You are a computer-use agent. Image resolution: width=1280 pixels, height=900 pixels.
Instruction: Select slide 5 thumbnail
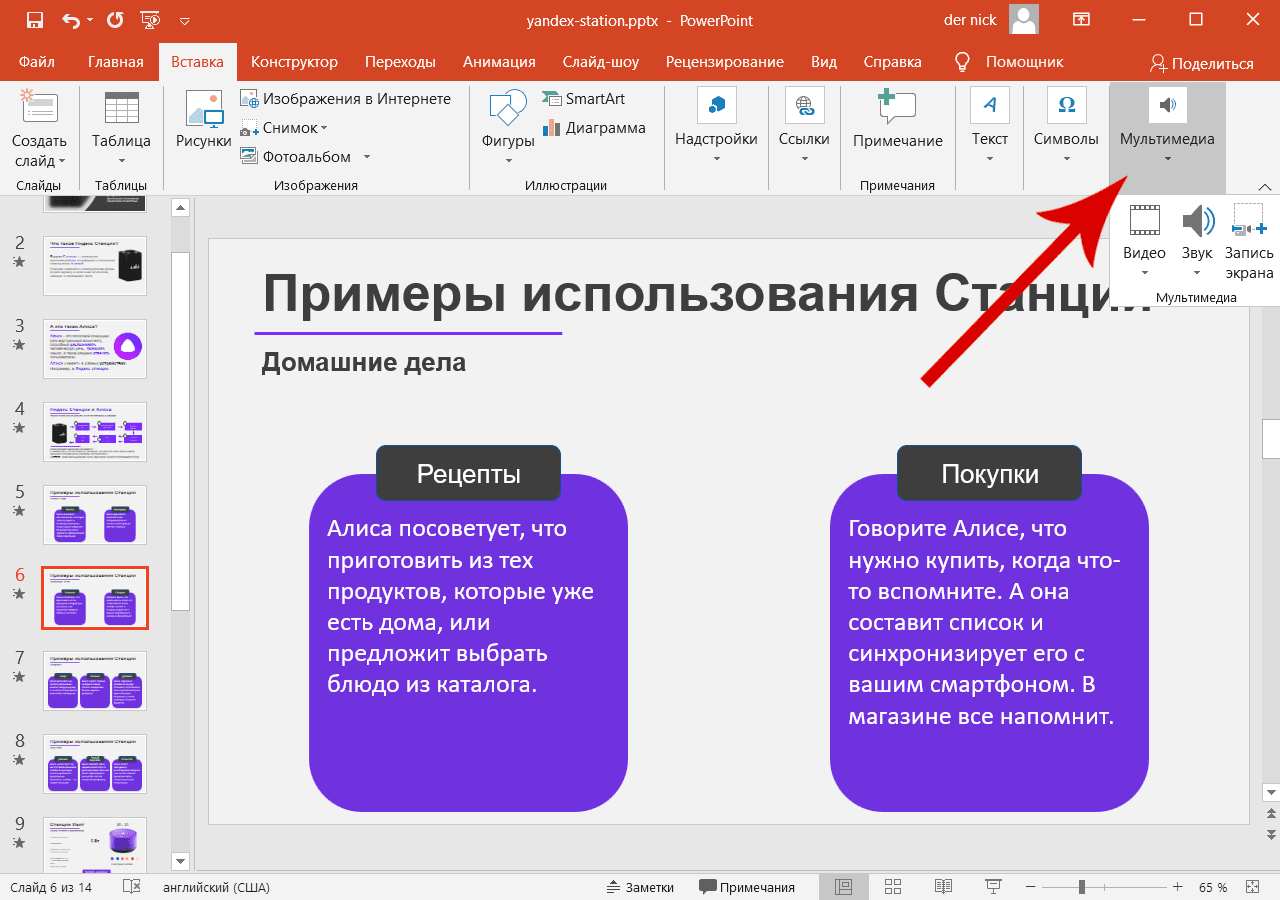(95, 515)
